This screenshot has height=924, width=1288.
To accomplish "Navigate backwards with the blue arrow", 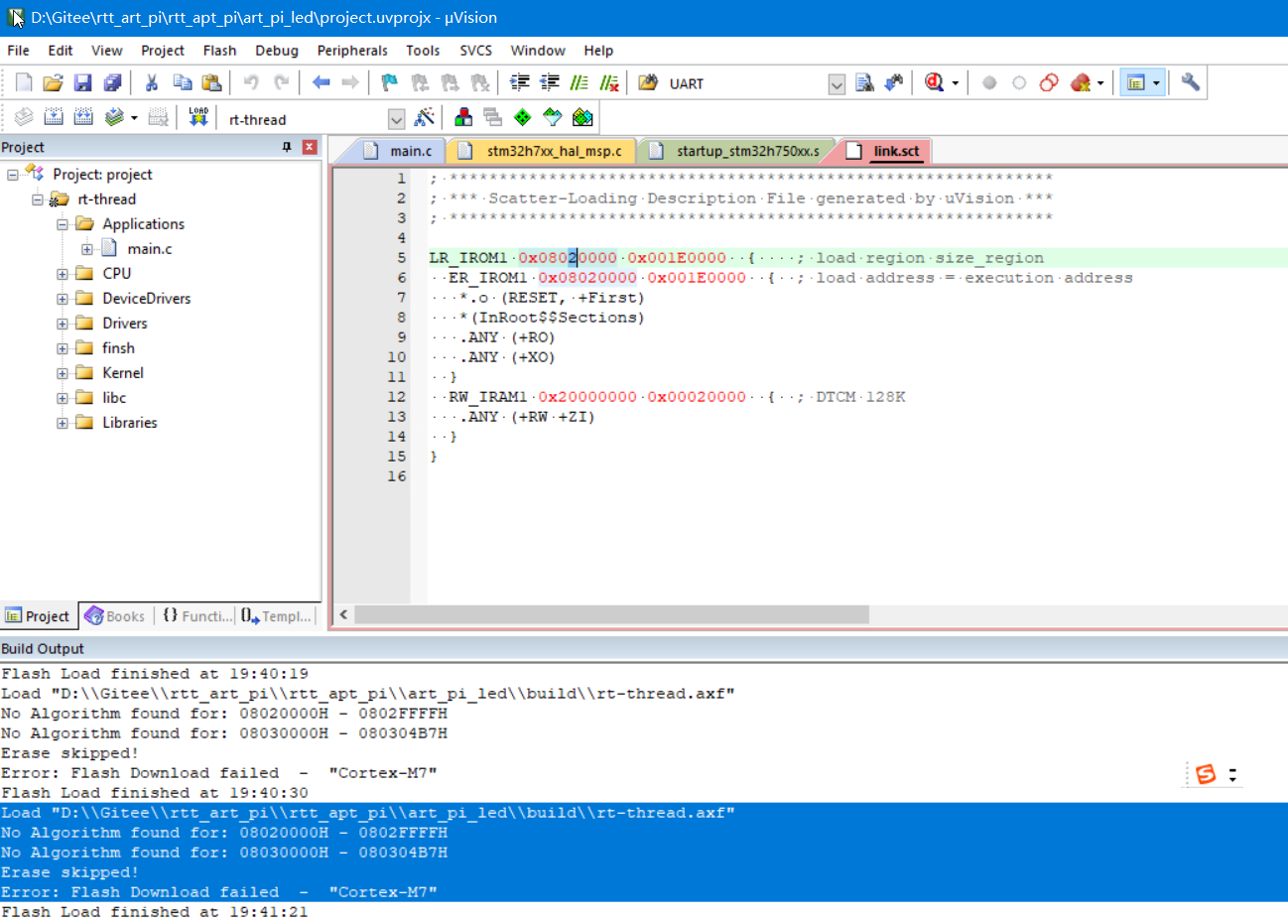I will click(x=321, y=83).
